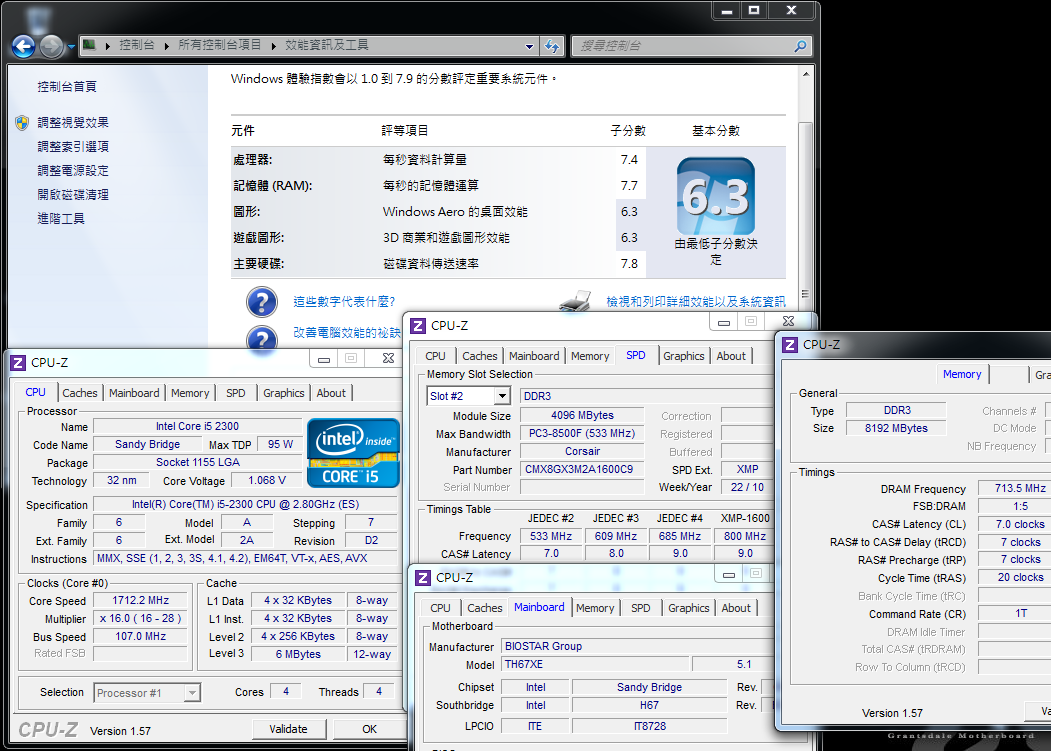Screen dimensions: 1051x751
Task: Click the printer icon for detailed performance info
Action: 575,301
